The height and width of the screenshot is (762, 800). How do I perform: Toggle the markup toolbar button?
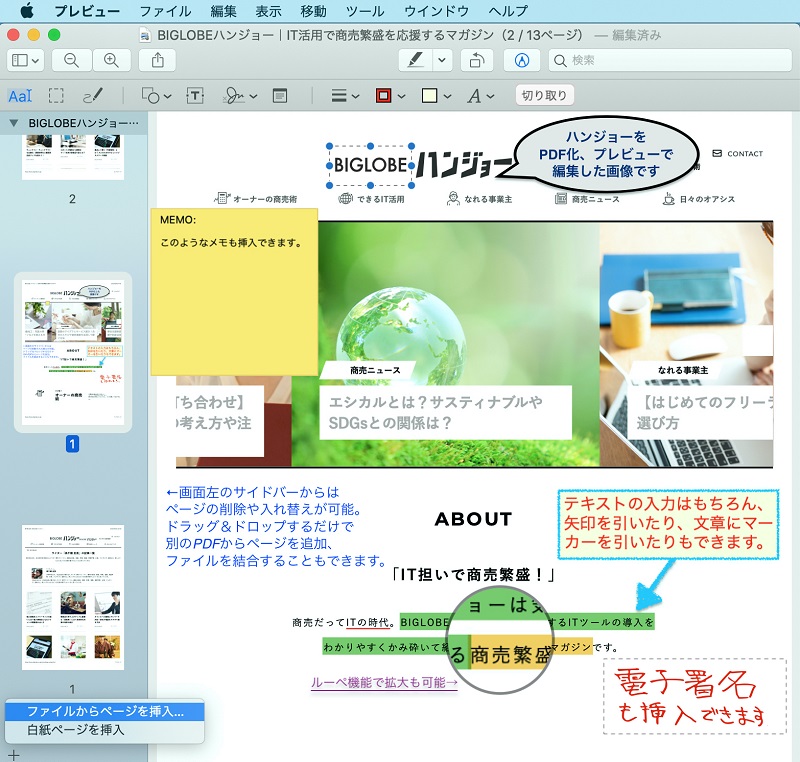click(x=520, y=60)
